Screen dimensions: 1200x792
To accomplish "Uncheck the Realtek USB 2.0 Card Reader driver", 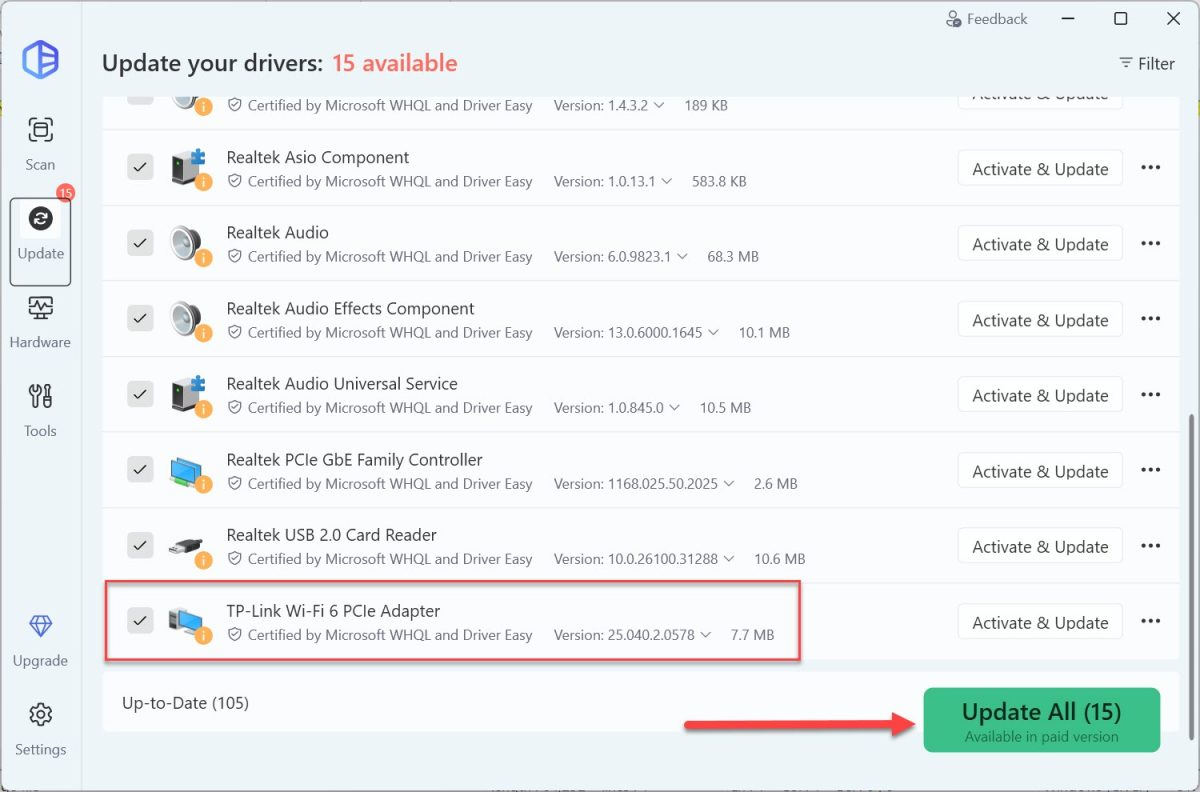I will point(140,545).
